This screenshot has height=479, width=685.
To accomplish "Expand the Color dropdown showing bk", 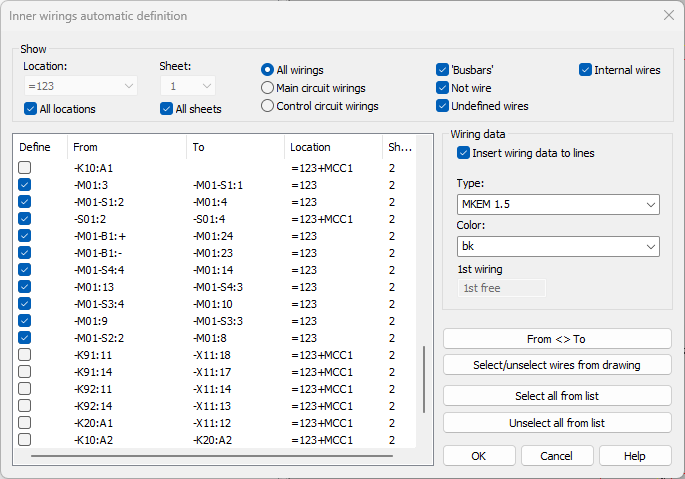I will click(x=557, y=245).
